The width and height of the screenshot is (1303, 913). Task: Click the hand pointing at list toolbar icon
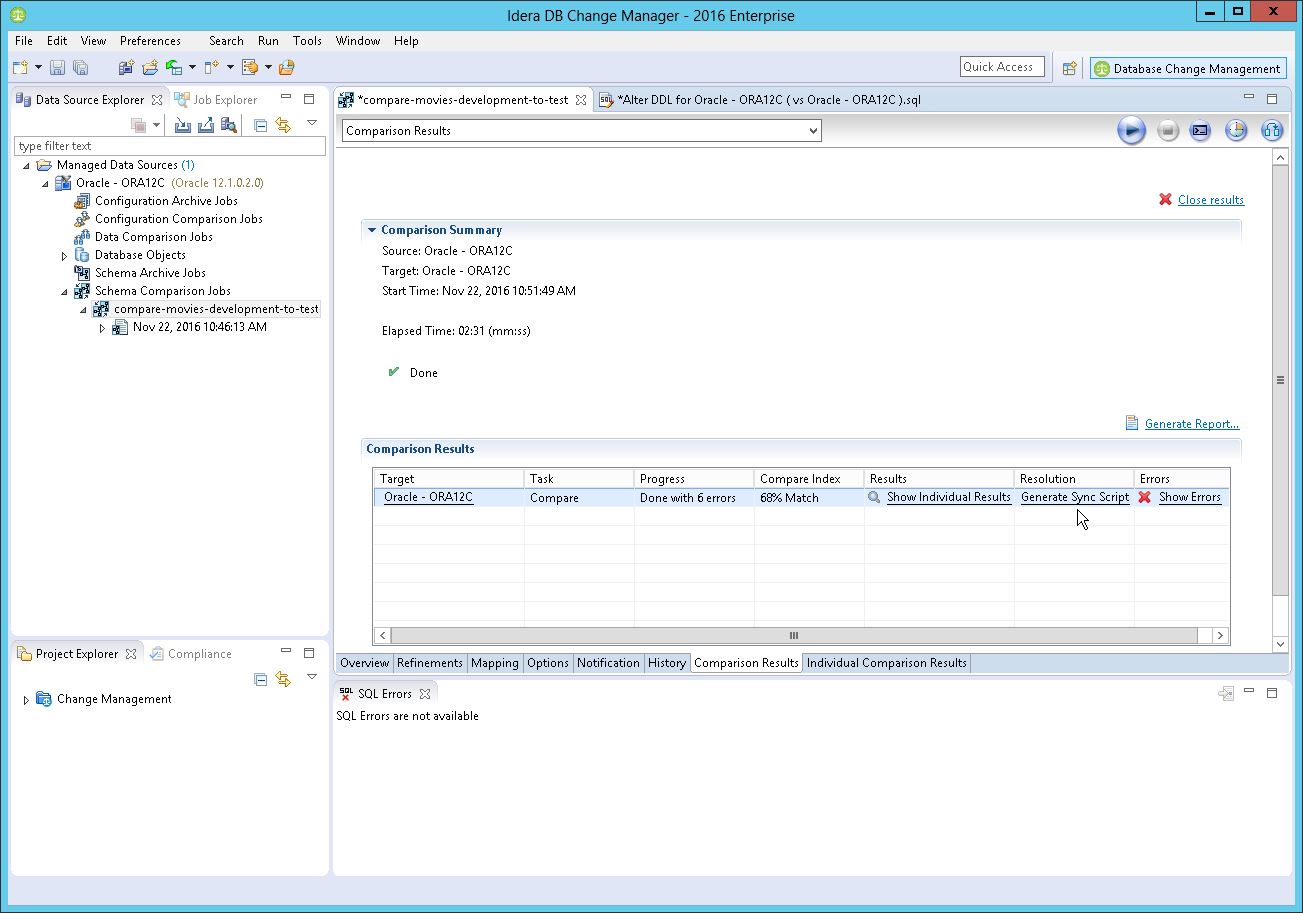tap(250, 68)
